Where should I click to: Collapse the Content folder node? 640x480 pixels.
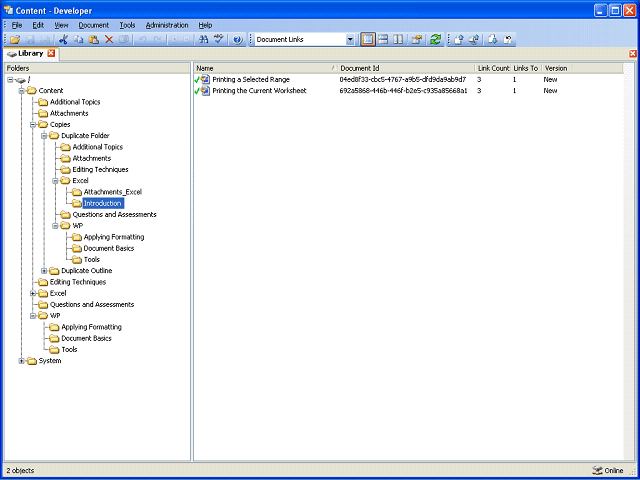click(22, 91)
